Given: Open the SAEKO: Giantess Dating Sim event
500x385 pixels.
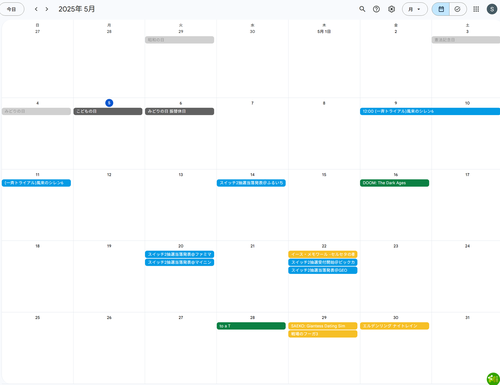Looking at the screenshot, I should click(323, 326).
